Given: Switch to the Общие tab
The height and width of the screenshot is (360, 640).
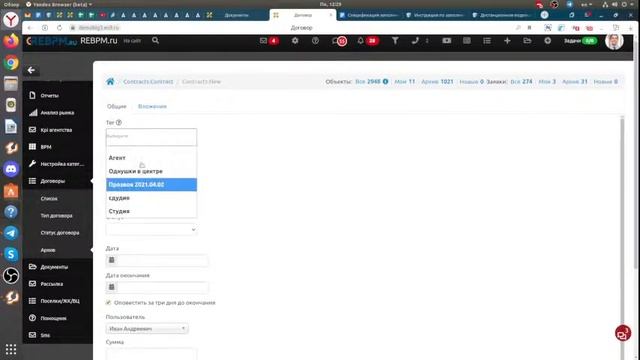Looking at the screenshot, I should coord(117,106).
